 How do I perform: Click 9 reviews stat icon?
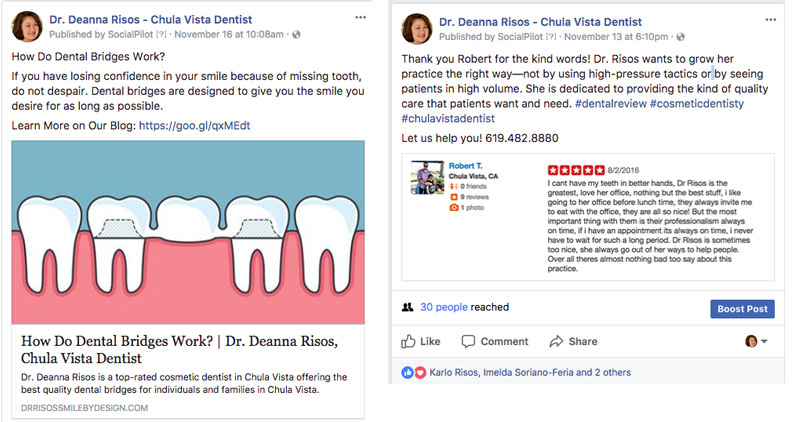(454, 197)
